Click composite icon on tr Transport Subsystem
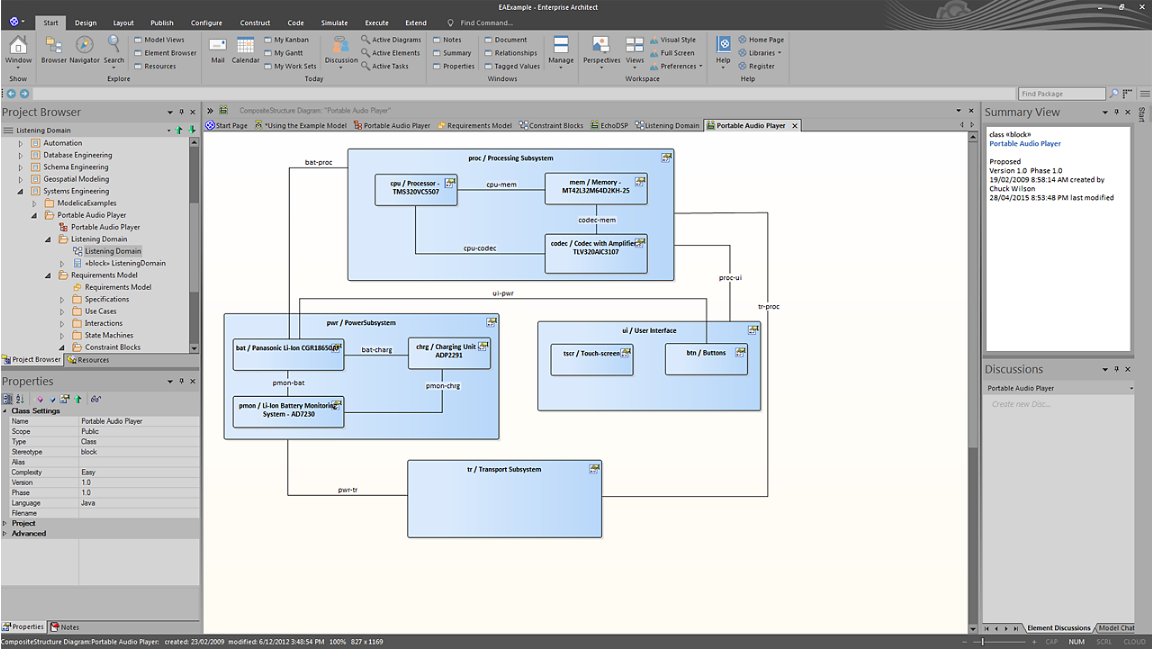The height and width of the screenshot is (649, 1152). tap(594, 468)
